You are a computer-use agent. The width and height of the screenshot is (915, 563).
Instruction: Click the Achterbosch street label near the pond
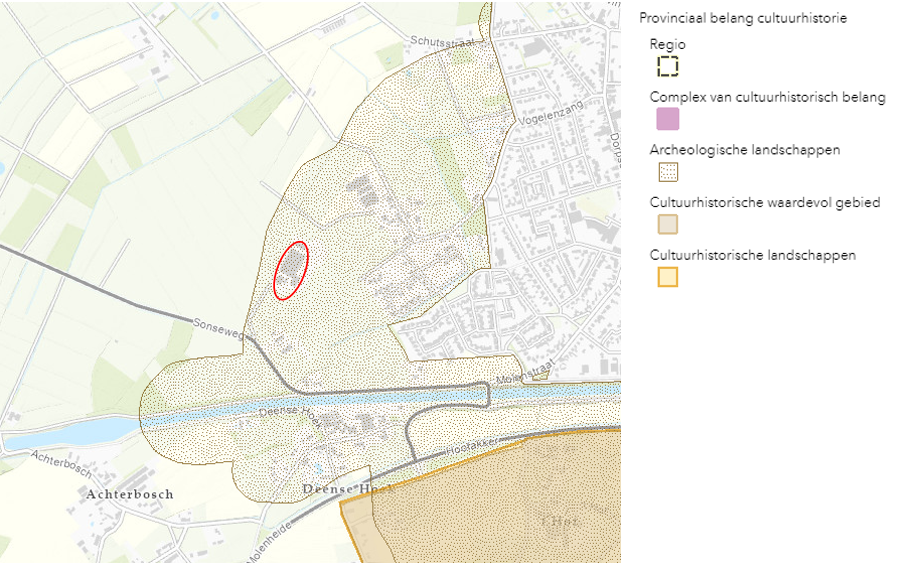pyautogui.click(x=61, y=463)
